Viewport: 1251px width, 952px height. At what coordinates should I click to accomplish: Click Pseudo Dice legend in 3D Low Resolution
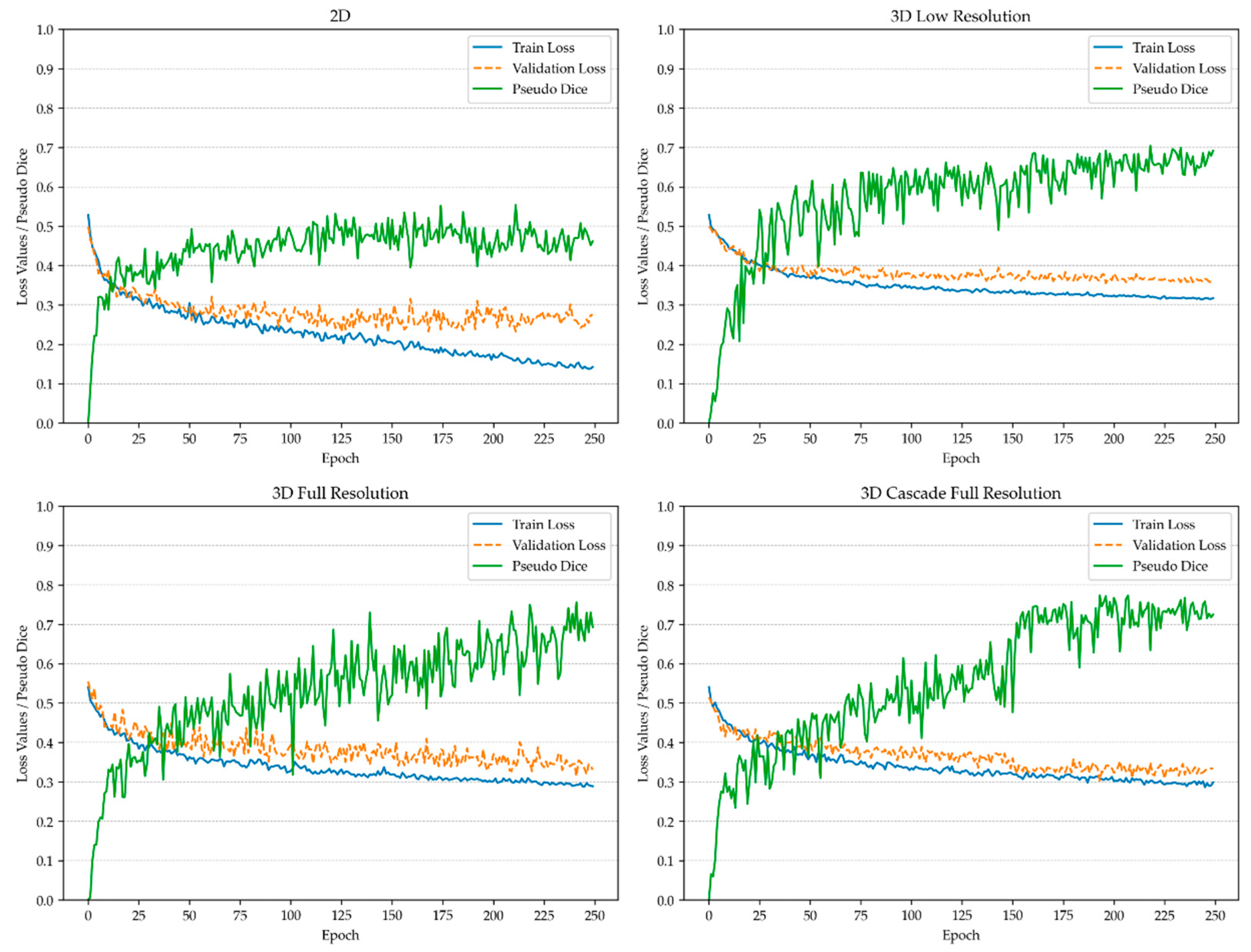pos(1169,89)
